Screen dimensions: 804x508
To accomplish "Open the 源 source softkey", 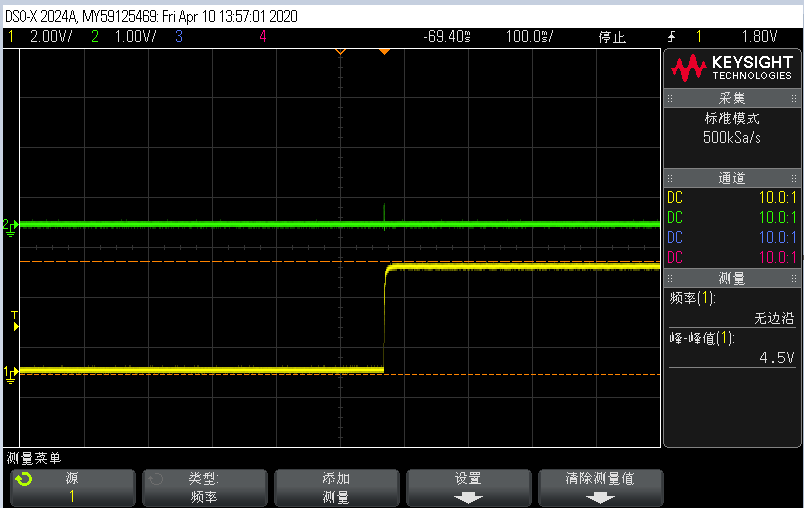I will [72, 488].
